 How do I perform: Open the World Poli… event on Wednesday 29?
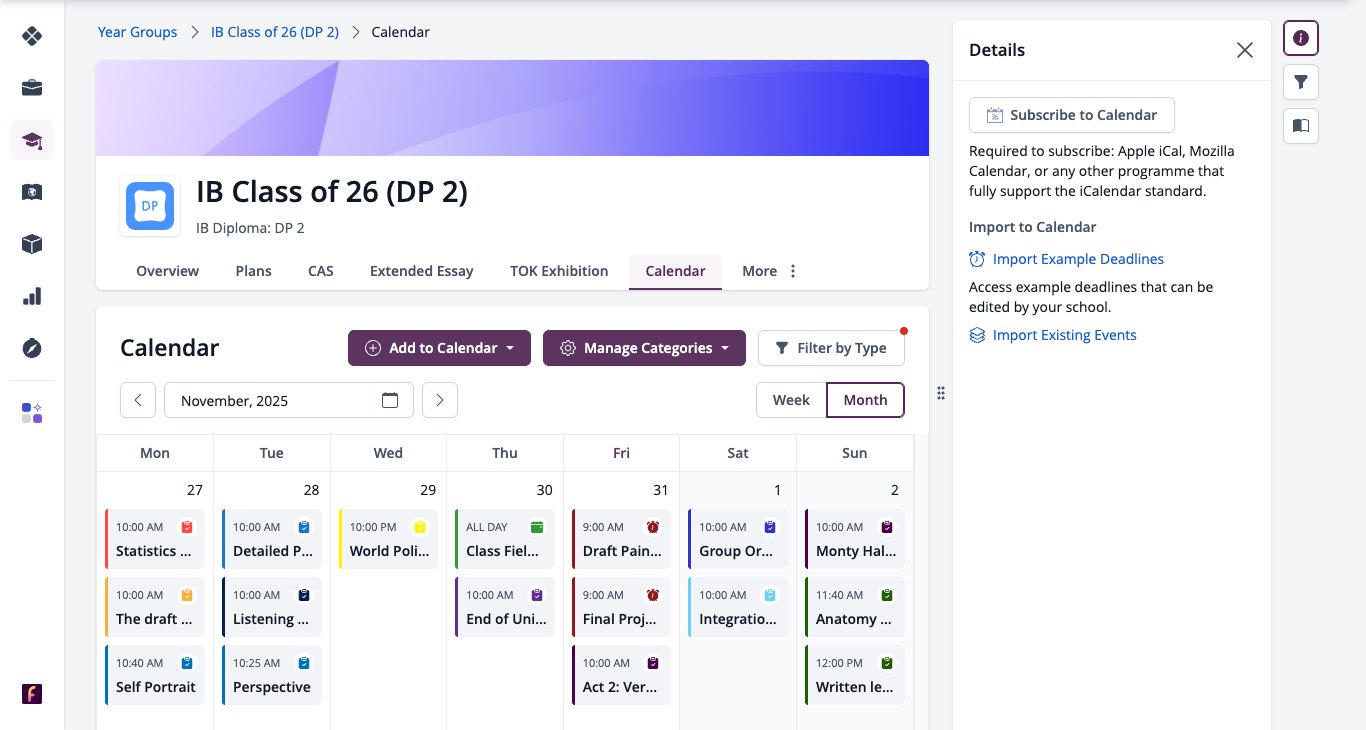[388, 539]
